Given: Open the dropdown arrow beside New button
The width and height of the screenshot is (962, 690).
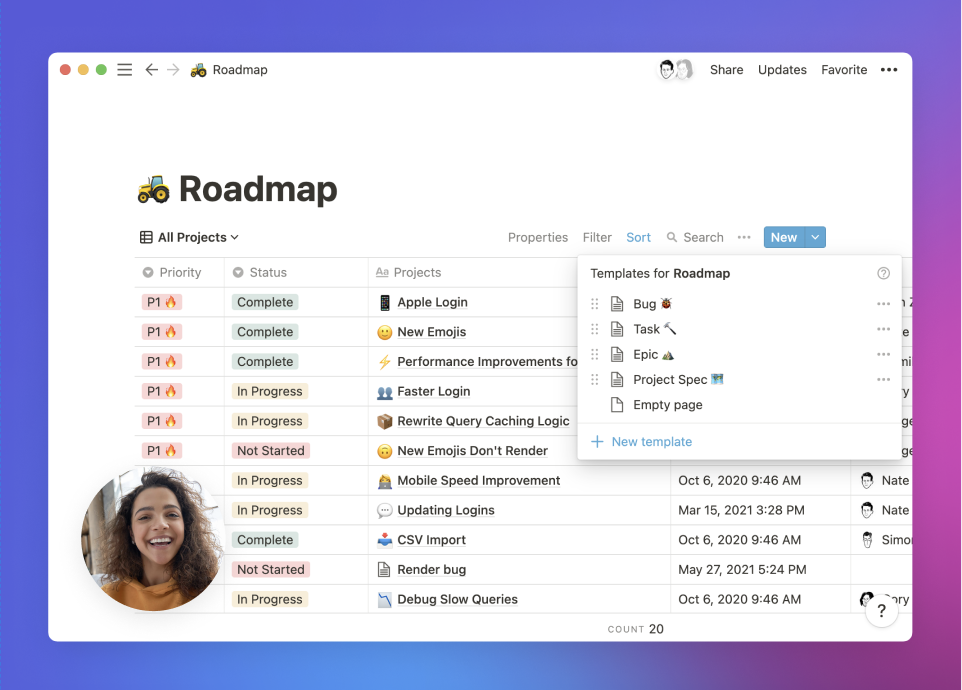Looking at the screenshot, I should coord(815,238).
